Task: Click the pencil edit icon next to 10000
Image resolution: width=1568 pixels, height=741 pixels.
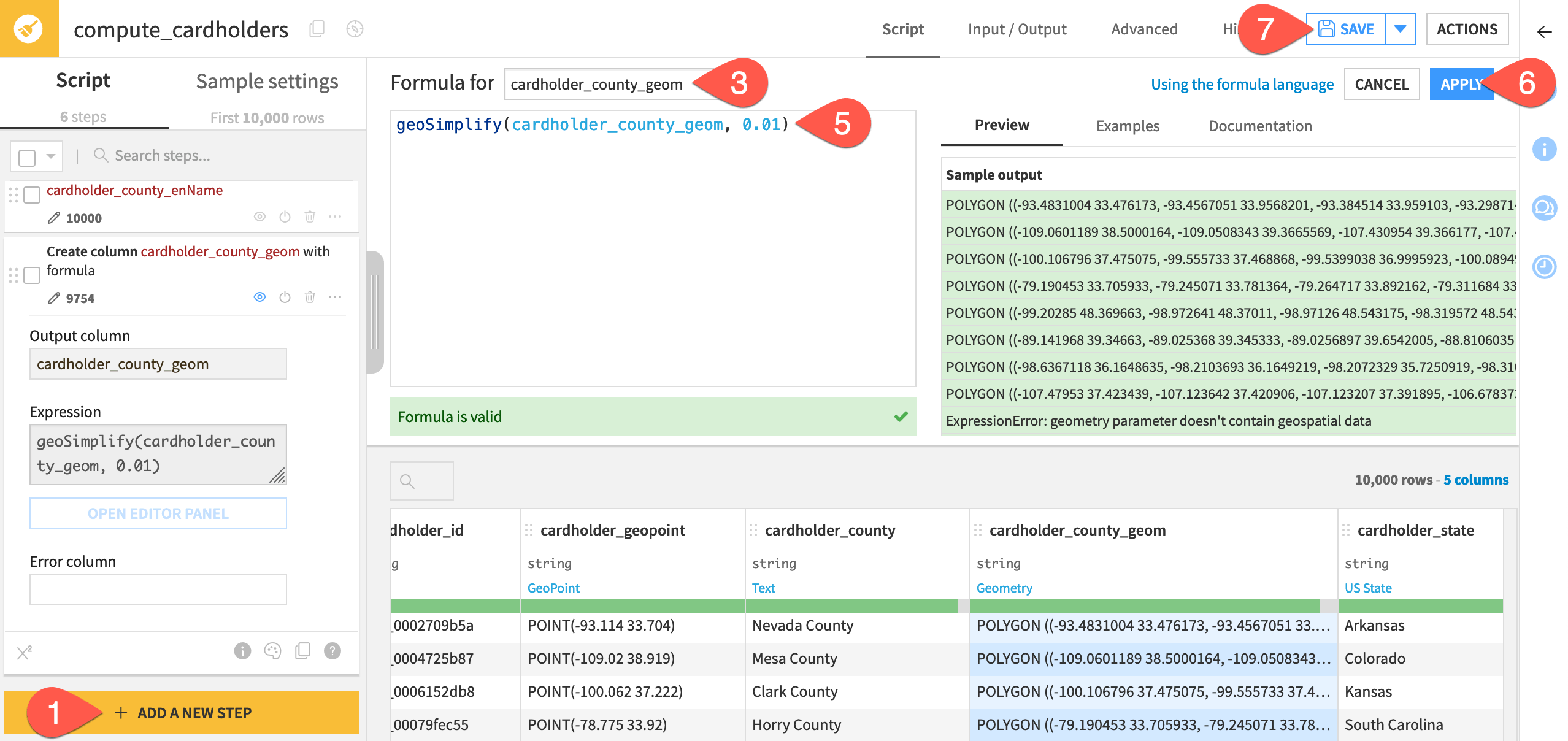Action: (x=54, y=218)
